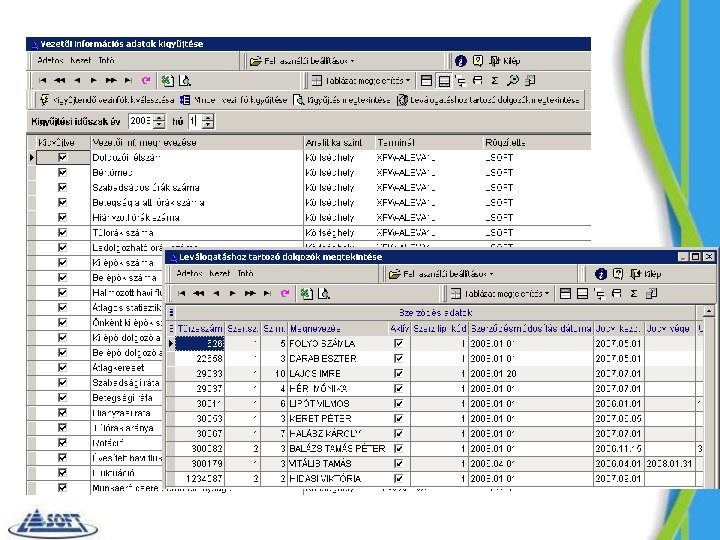The width and height of the screenshot is (720, 540).
Task: Decrease the év year spinner value
Action: pyautogui.click(x=159, y=125)
